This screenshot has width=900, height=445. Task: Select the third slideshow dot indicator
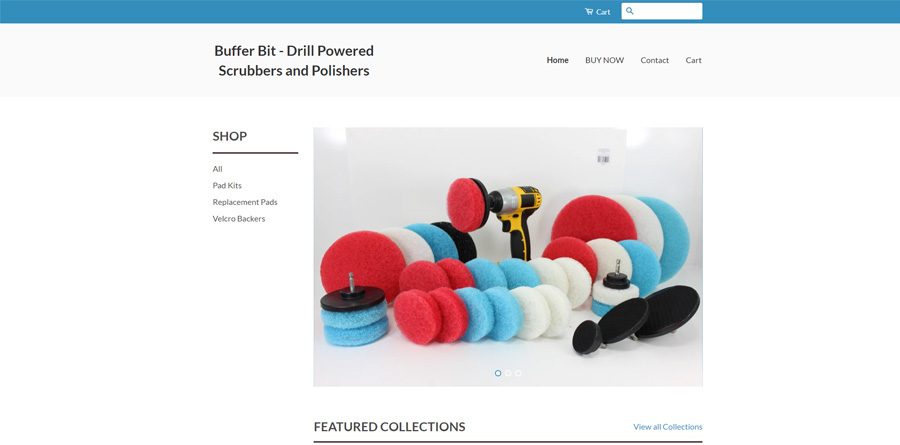pos(518,373)
